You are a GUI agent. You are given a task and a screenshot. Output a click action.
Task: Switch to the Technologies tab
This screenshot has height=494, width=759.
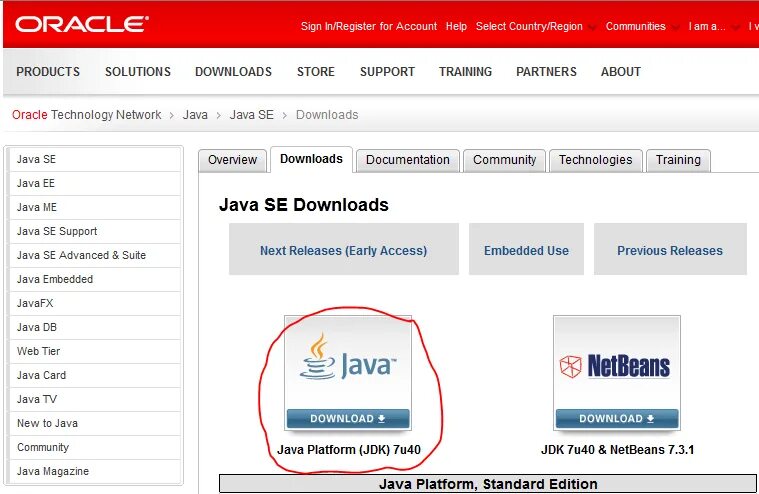[595, 160]
